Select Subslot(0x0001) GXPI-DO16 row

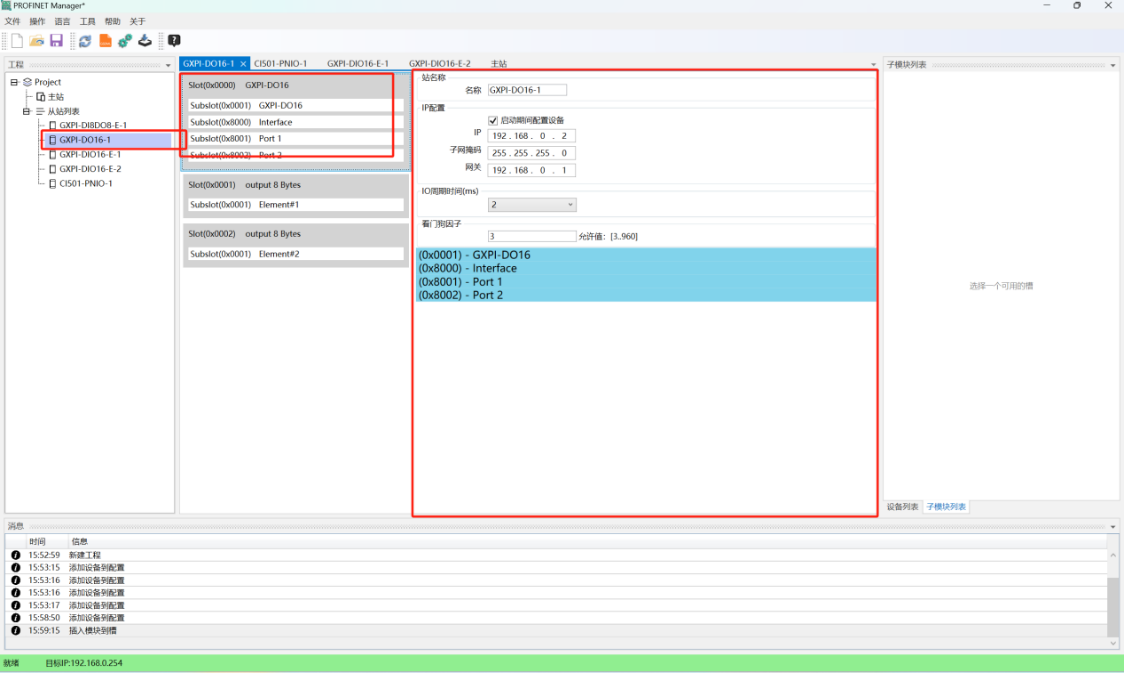pyautogui.click(x=295, y=105)
